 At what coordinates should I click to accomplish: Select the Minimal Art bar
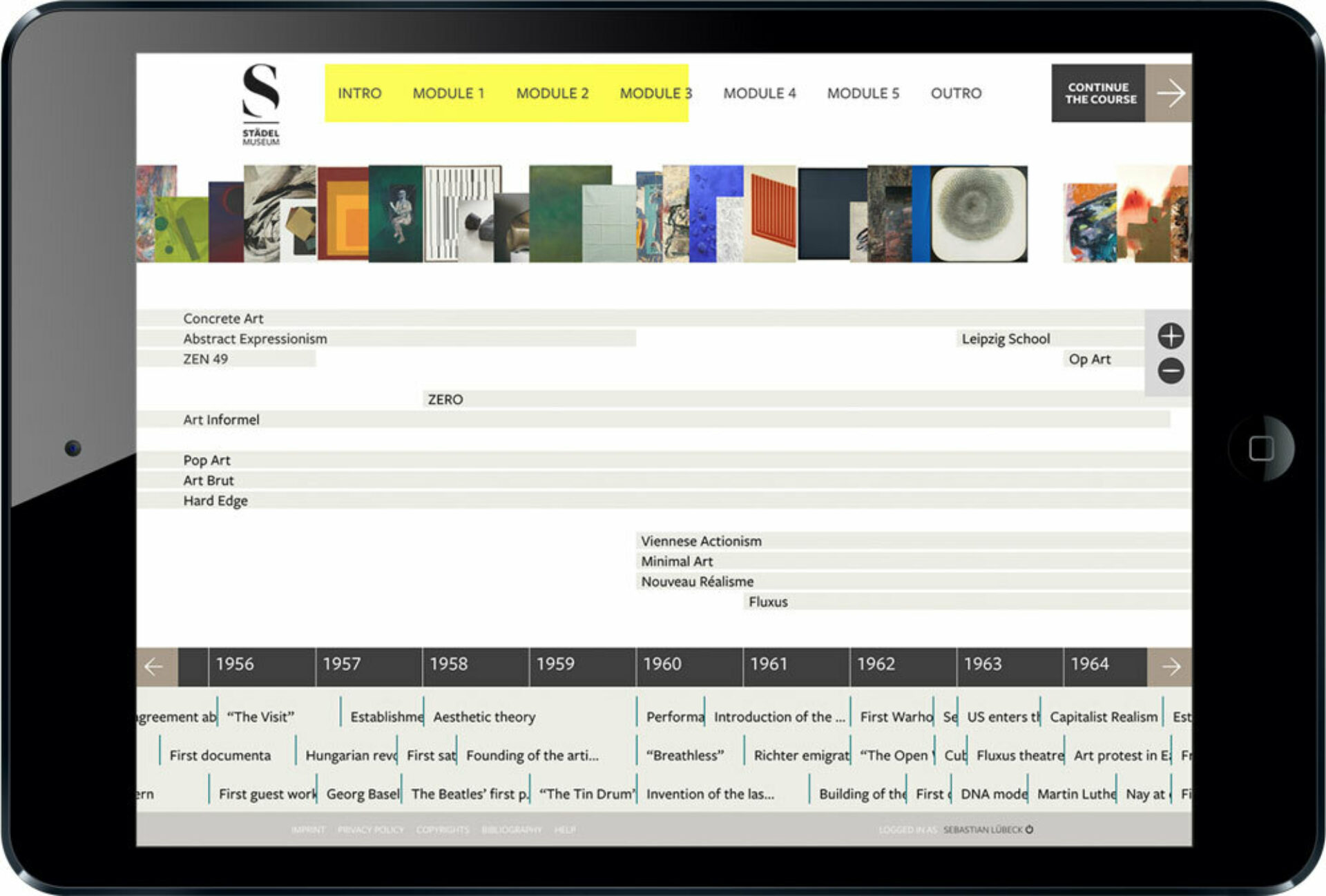pyautogui.click(x=914, y=561)
